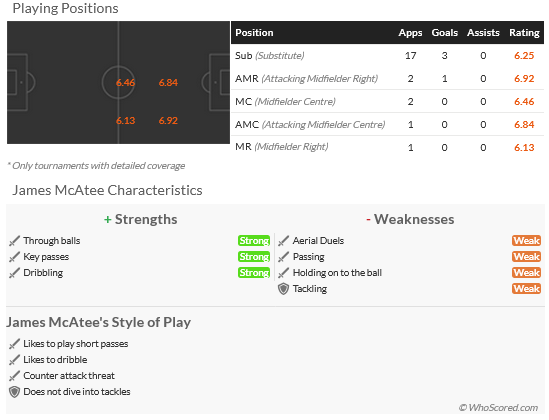Click the sword icon next to Aerial Duels

pos(284,241)
